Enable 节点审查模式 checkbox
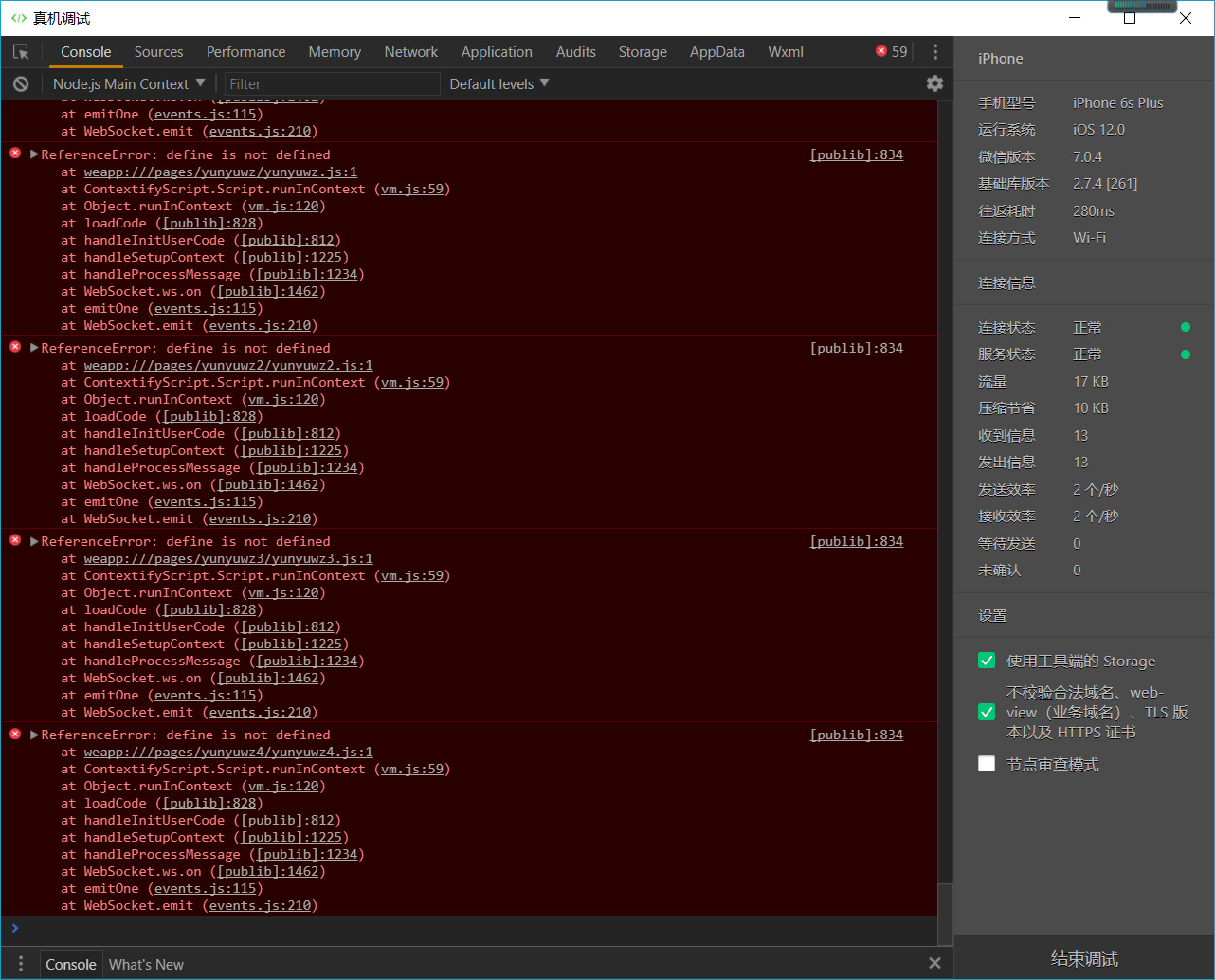1215x980 pixels. click(987, 764)
